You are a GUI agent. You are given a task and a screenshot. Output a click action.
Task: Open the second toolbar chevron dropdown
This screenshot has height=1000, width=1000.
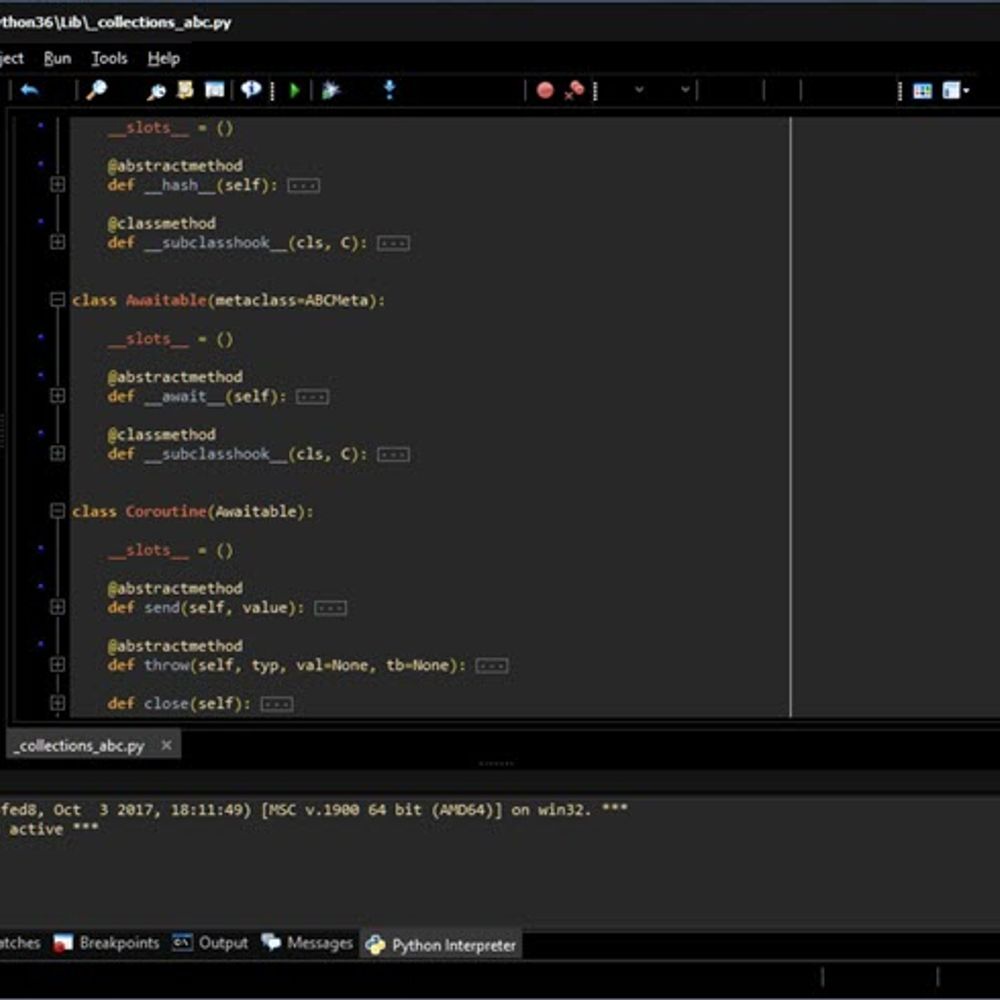coord(685,90)
